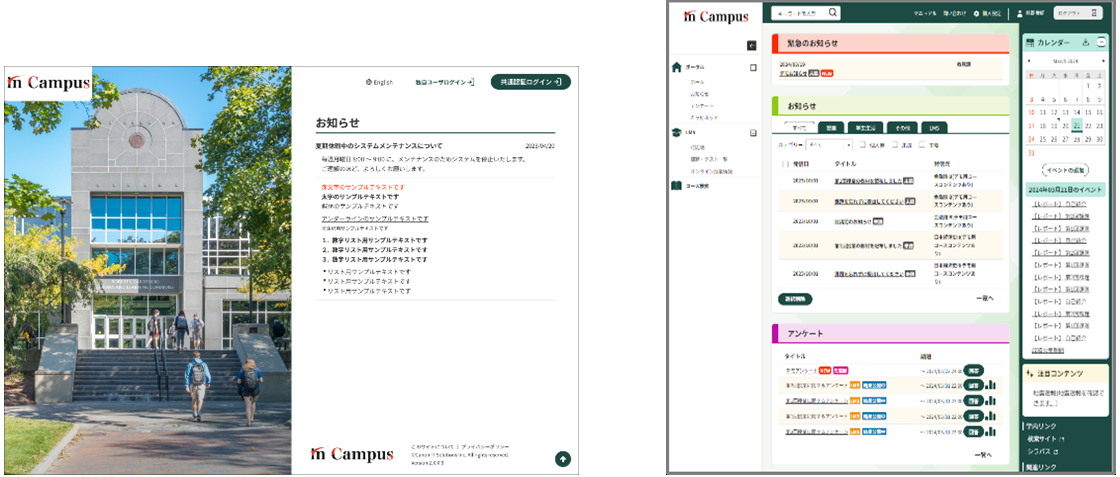Click the globe English language link

[x=379, y=82]
